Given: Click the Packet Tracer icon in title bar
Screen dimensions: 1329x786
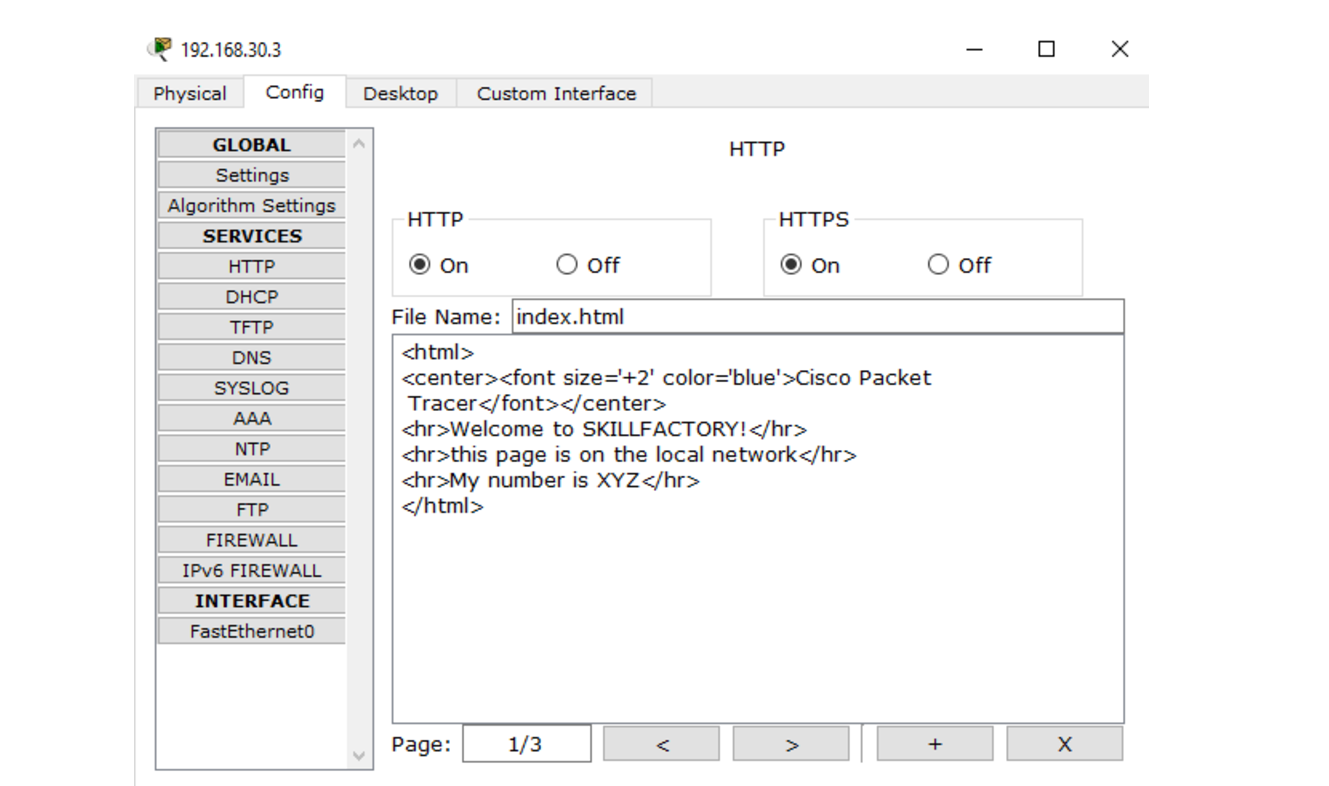Looking at the screenshot, I should pyautogui.click(x=160, y=49).
